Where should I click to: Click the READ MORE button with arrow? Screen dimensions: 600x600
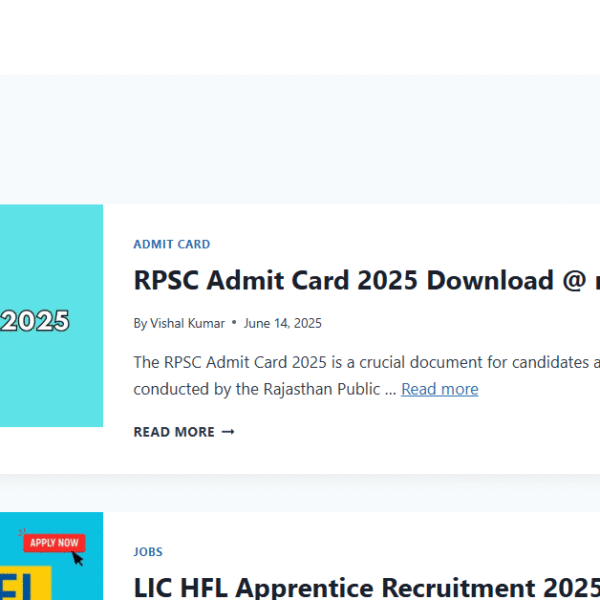pyautogui.click(x=184, y=432)
